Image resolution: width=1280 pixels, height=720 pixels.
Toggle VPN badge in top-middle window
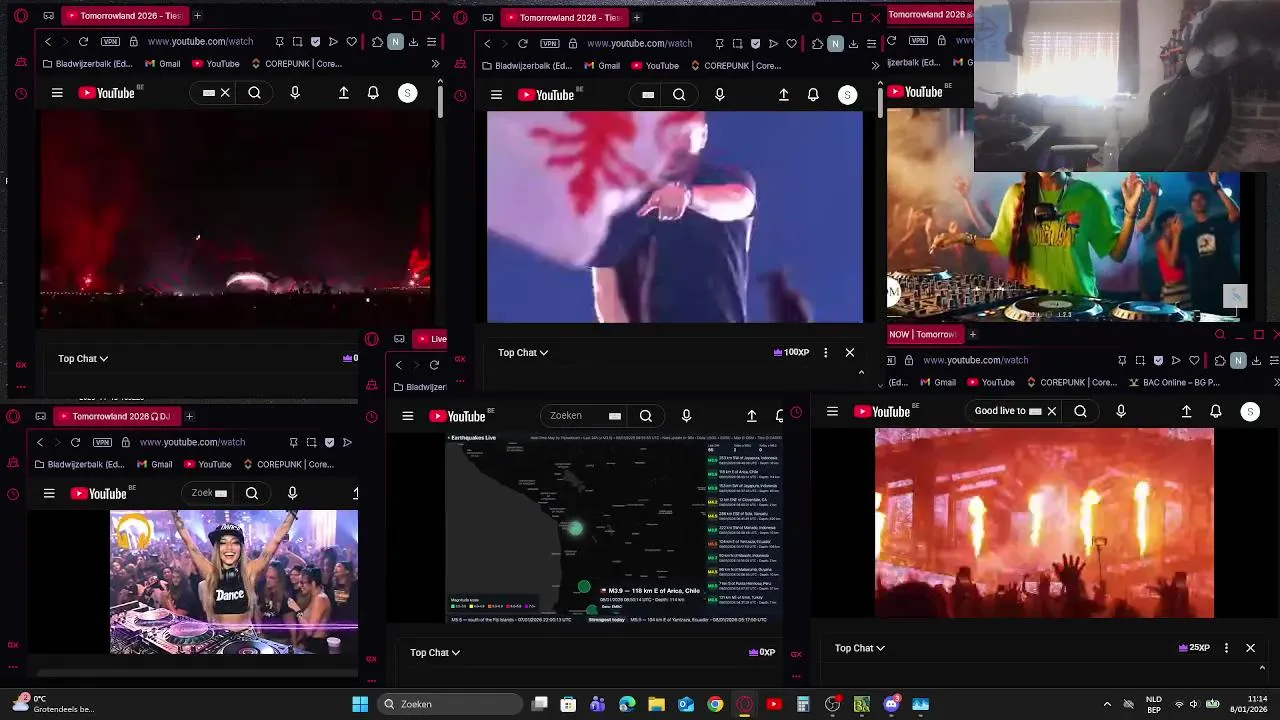coord(549,43)
